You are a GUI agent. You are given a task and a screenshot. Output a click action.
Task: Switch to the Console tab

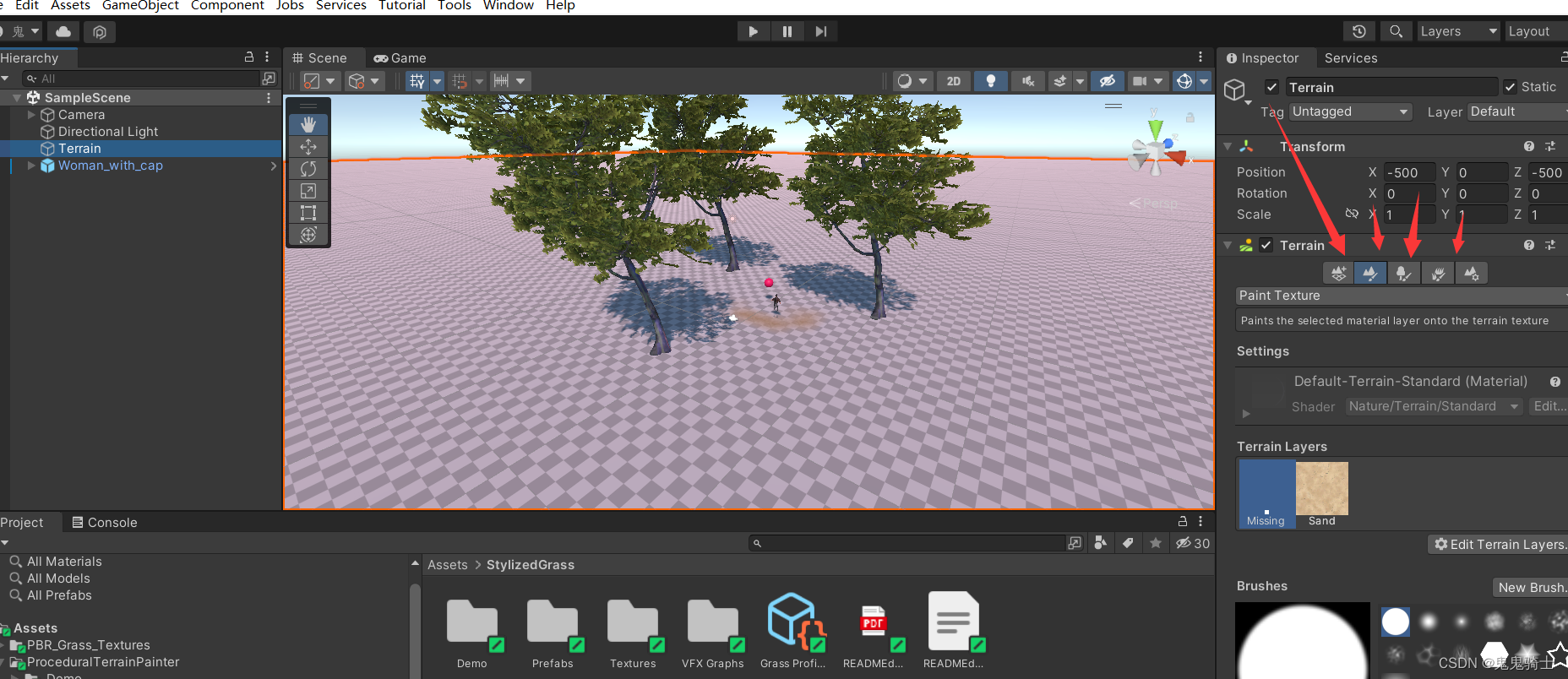[104, 522]
